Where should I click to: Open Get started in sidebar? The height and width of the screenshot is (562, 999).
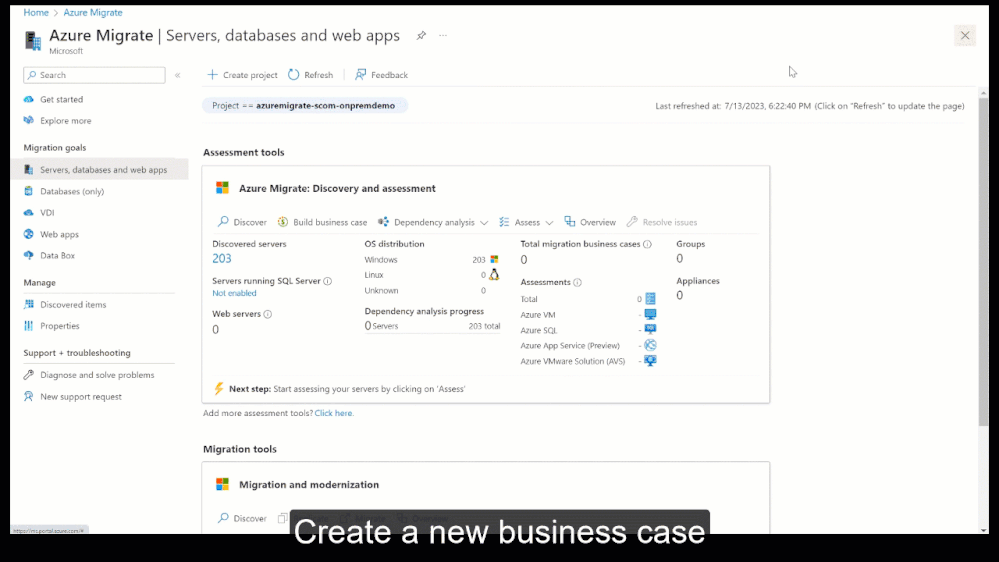point(61,99)
